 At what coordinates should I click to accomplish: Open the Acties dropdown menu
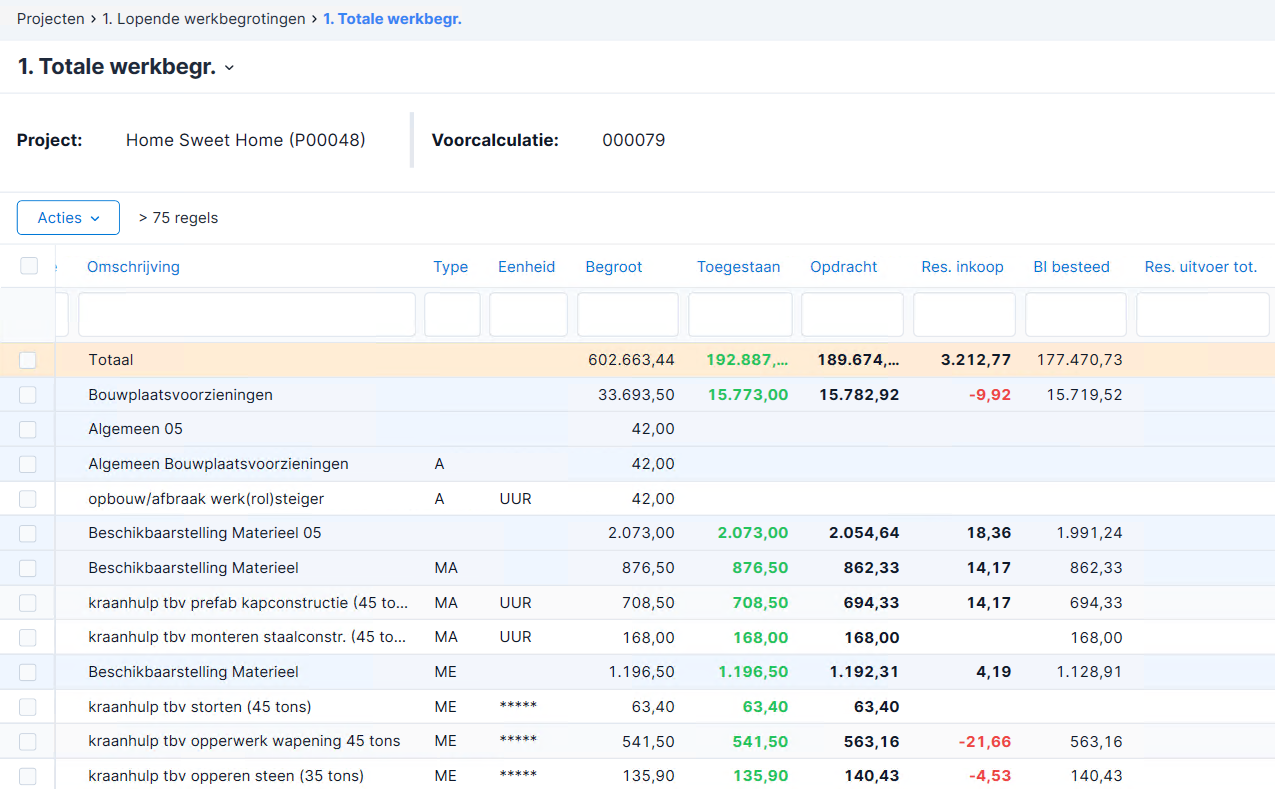coord(68,218)
